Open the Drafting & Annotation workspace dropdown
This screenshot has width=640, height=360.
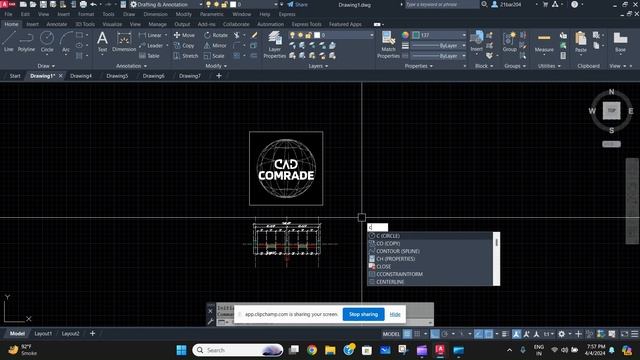tap(166, 4)
